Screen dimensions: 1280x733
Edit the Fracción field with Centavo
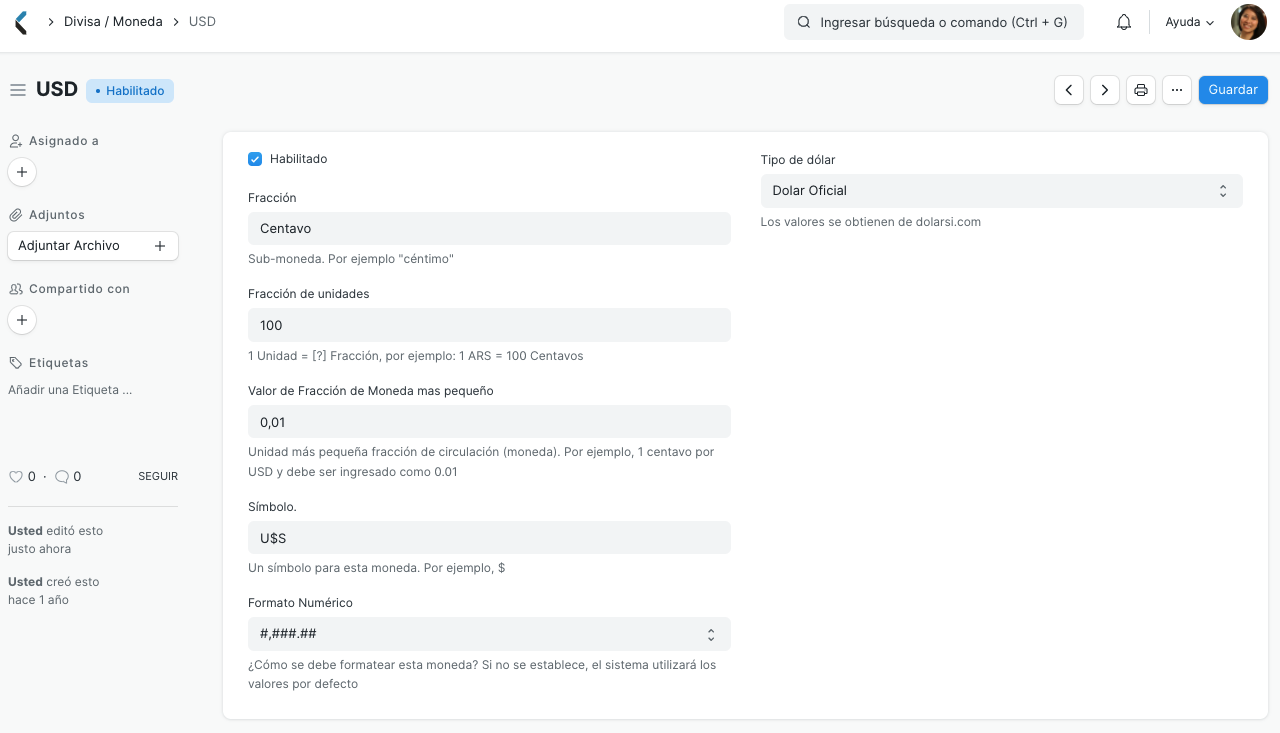[489, 228]
